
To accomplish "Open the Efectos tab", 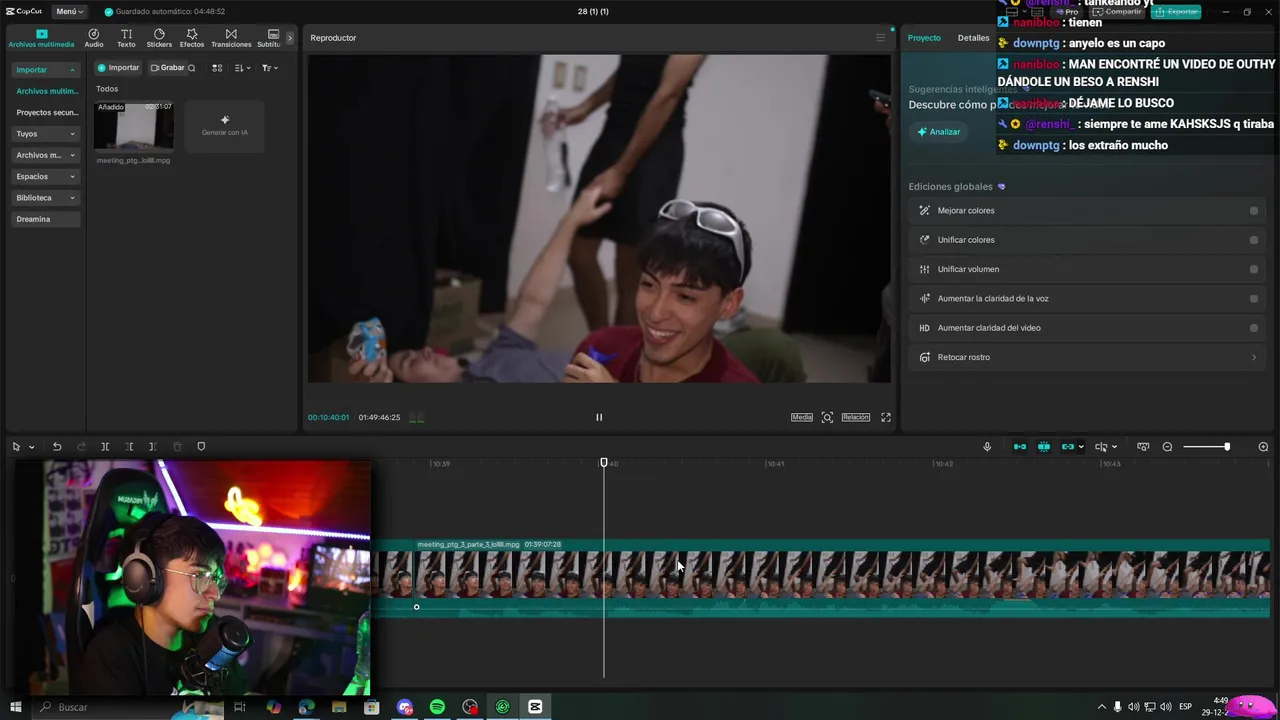I will point(192,38).
